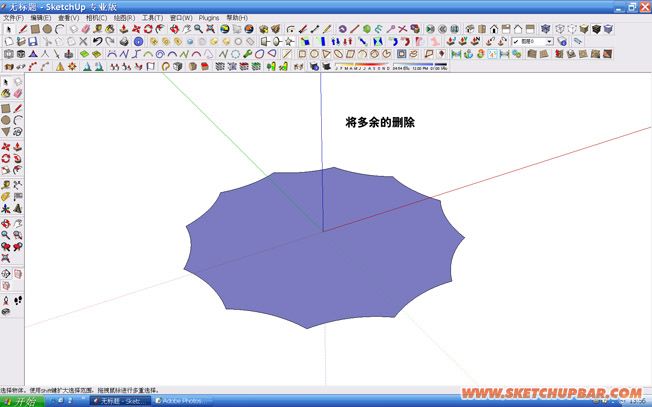The image size is (652, 407).
Task: Click the Undo arrow icon
Action: [x=97, y=42]
